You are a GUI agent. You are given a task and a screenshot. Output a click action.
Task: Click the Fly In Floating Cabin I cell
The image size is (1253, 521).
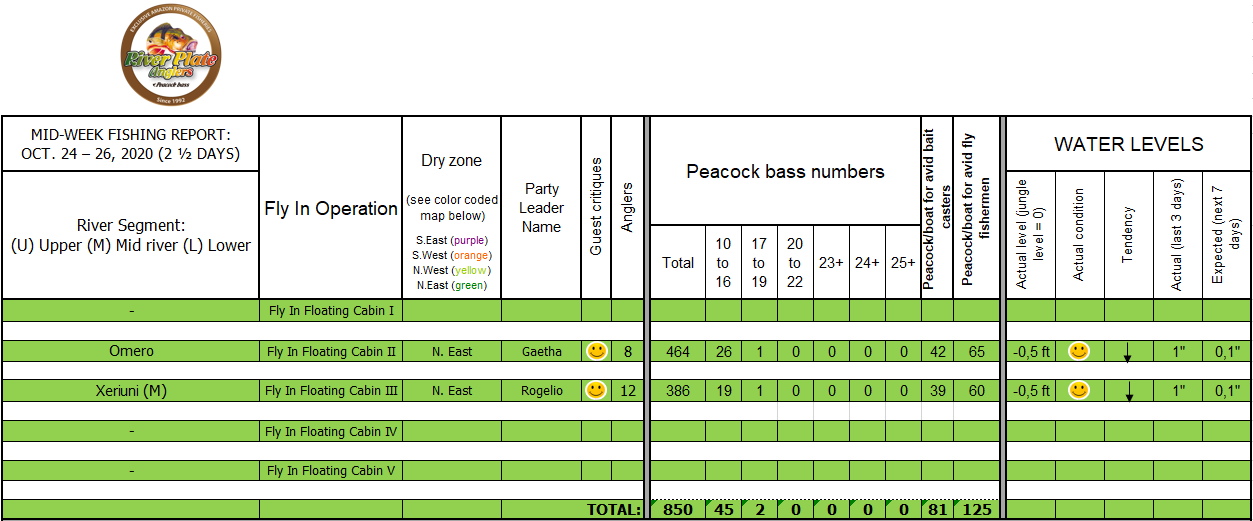pos(331,311)
